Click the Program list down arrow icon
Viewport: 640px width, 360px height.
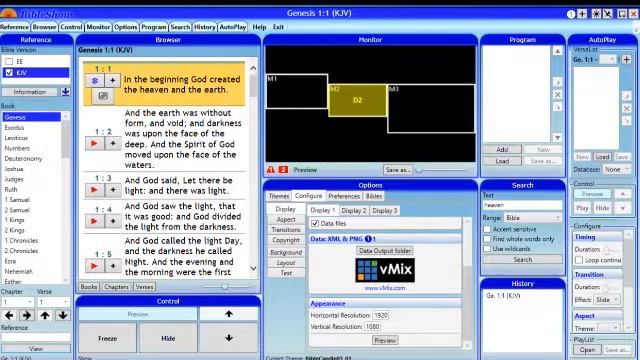(558, 138)
